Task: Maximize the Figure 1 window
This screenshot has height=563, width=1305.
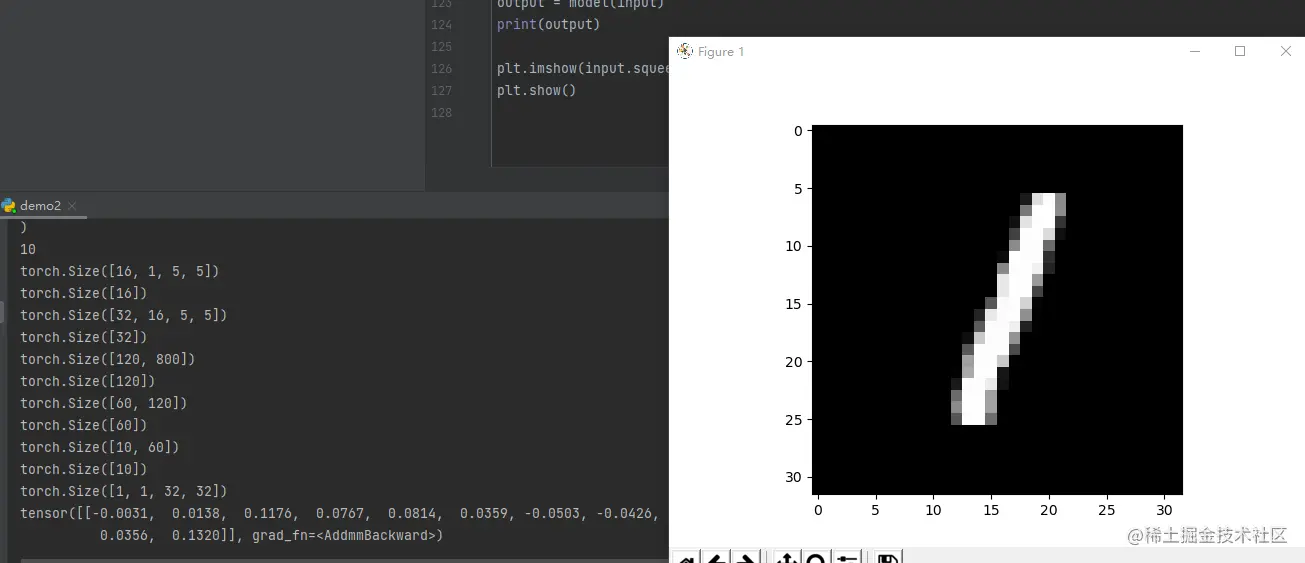Action: [x=1240, y=51]
